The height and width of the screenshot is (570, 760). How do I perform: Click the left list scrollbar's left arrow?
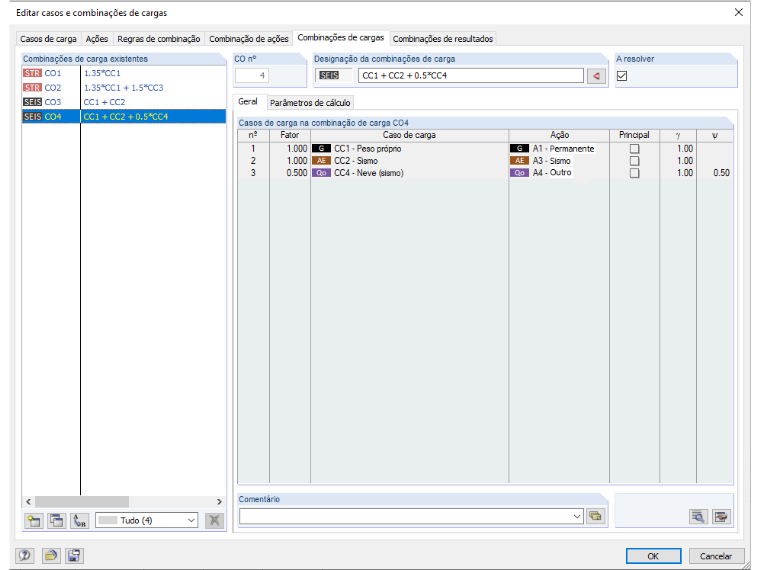(28, 502)
